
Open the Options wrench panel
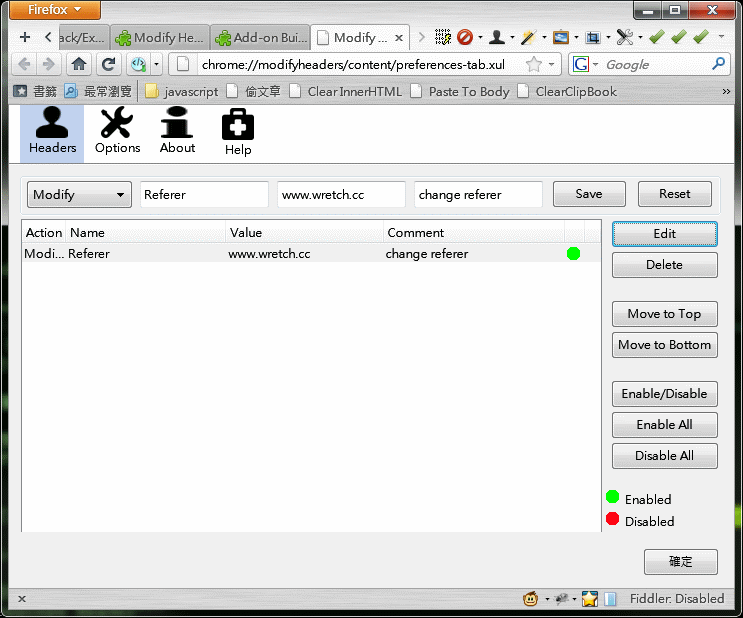(117, 133)
